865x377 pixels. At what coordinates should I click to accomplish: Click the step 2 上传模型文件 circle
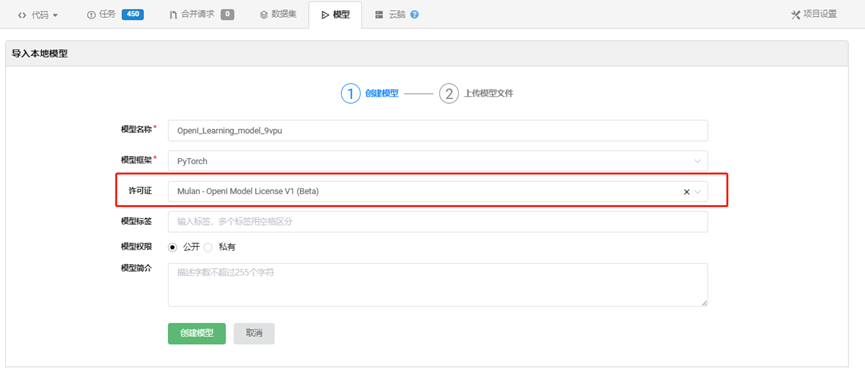click(448, 93)
